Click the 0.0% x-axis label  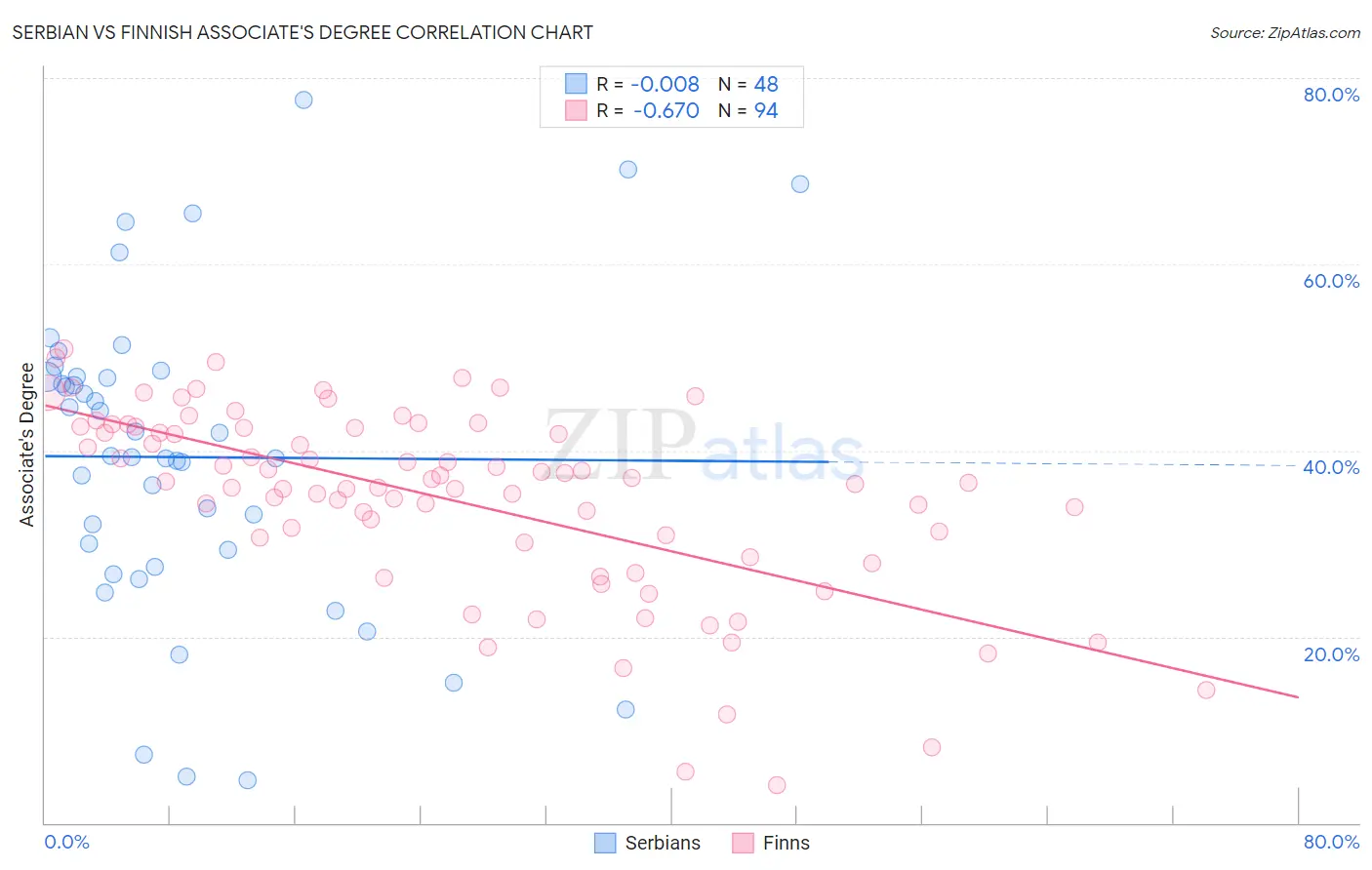(x=66, y=842)
